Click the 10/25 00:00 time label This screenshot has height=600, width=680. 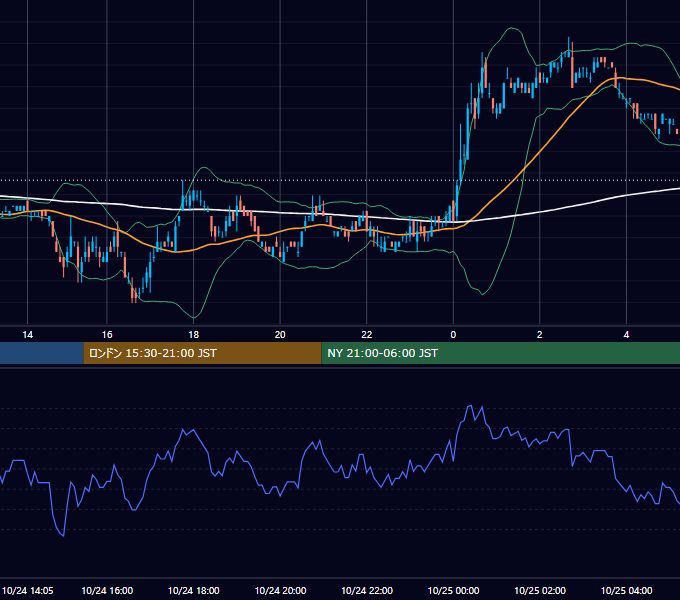click(x=453, y=590)
